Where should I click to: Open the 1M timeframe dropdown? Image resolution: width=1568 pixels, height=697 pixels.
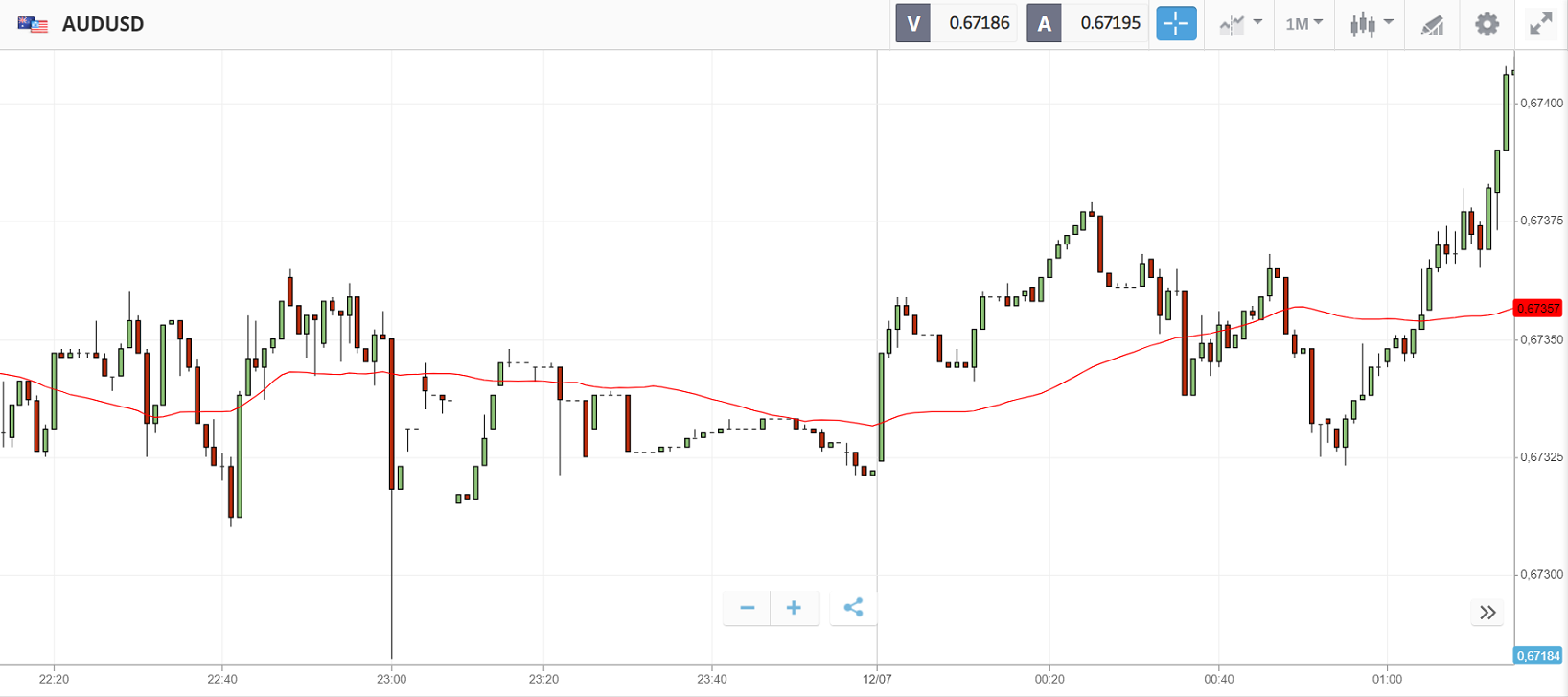click(1303, 24)
